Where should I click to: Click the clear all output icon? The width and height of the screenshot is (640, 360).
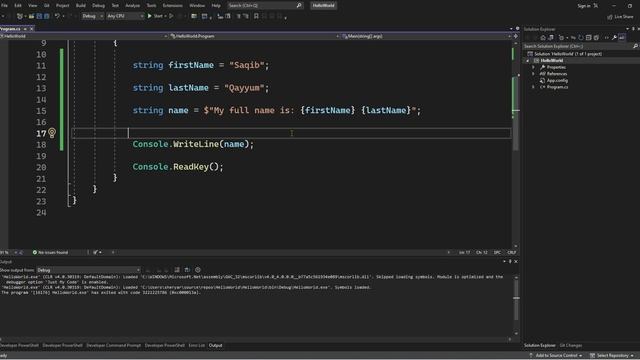click(177, 270)
